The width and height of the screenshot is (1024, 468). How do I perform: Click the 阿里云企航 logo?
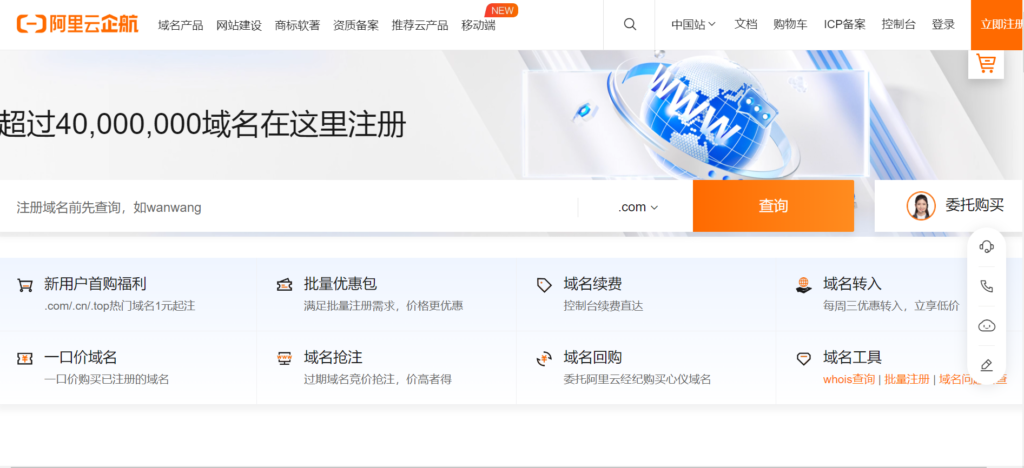(78, 24)
